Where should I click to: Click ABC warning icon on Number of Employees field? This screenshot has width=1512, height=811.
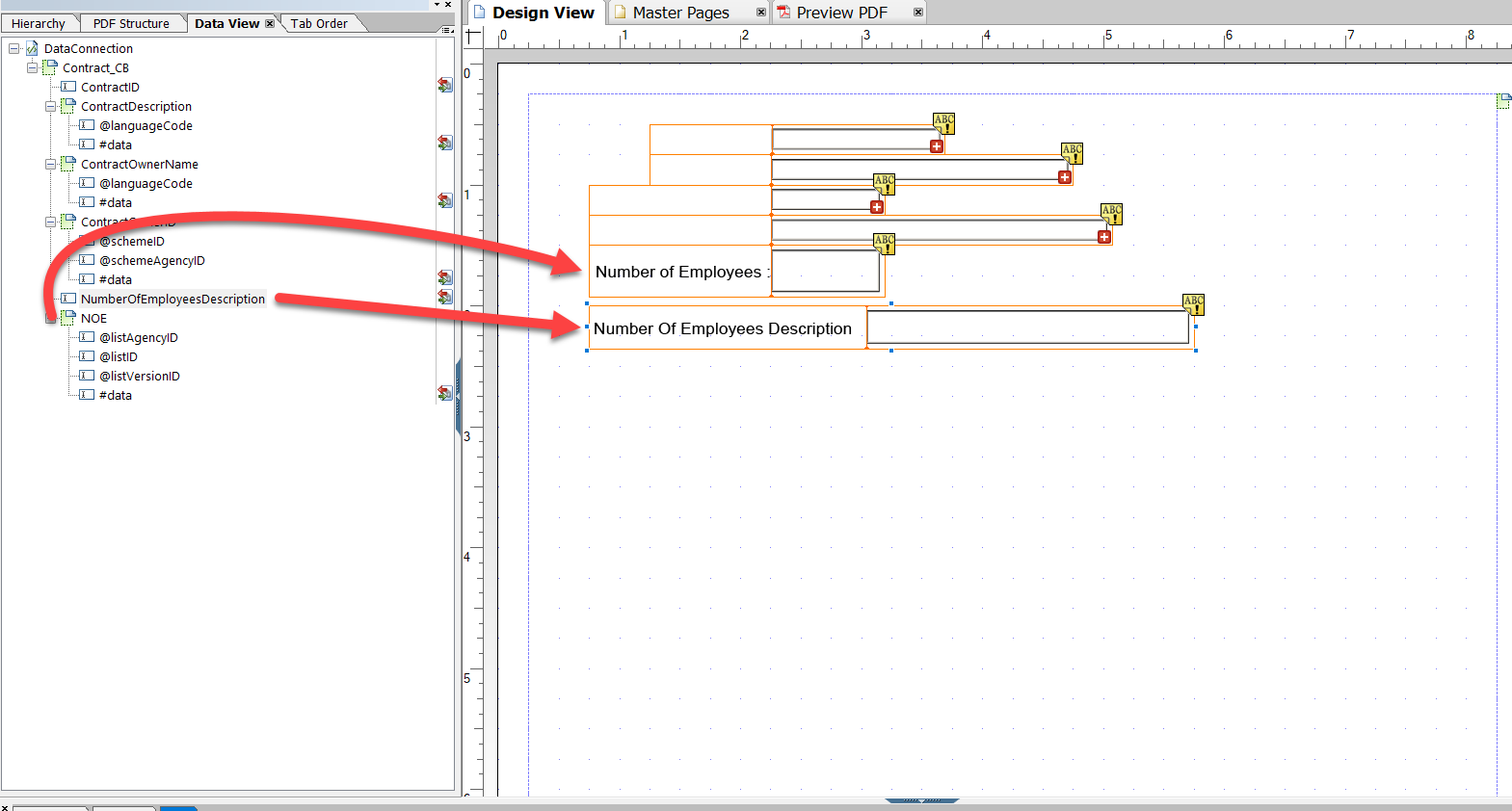click(885, 244)
